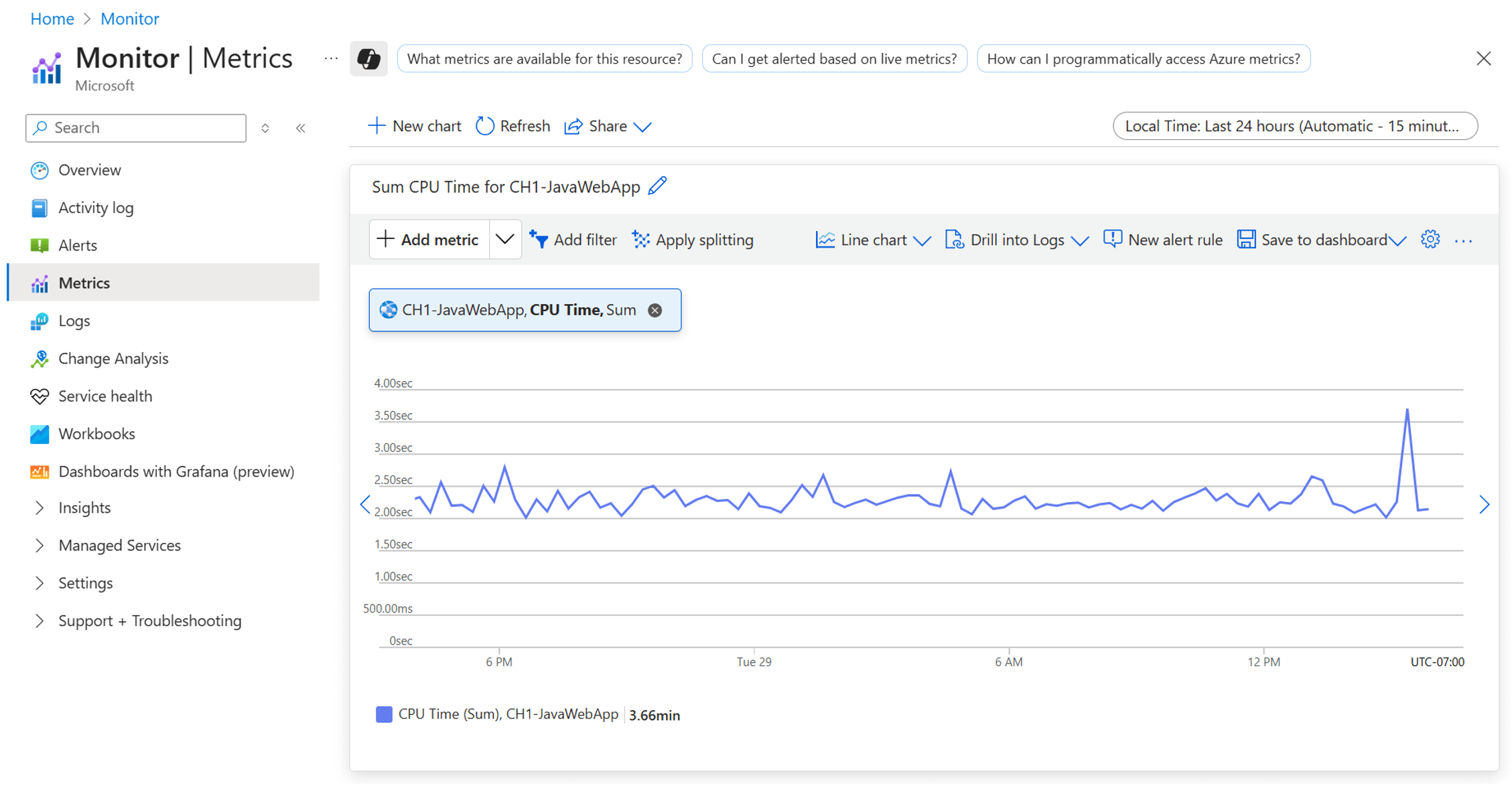
Task: Remove CPU Time metric pill
Action: (x=655, y=310)
